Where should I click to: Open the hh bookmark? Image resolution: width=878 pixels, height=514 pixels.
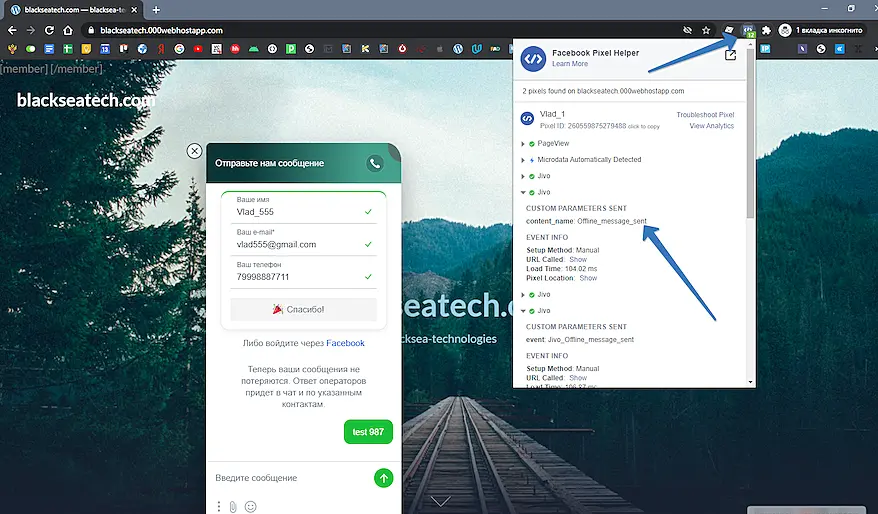(235, 49)
